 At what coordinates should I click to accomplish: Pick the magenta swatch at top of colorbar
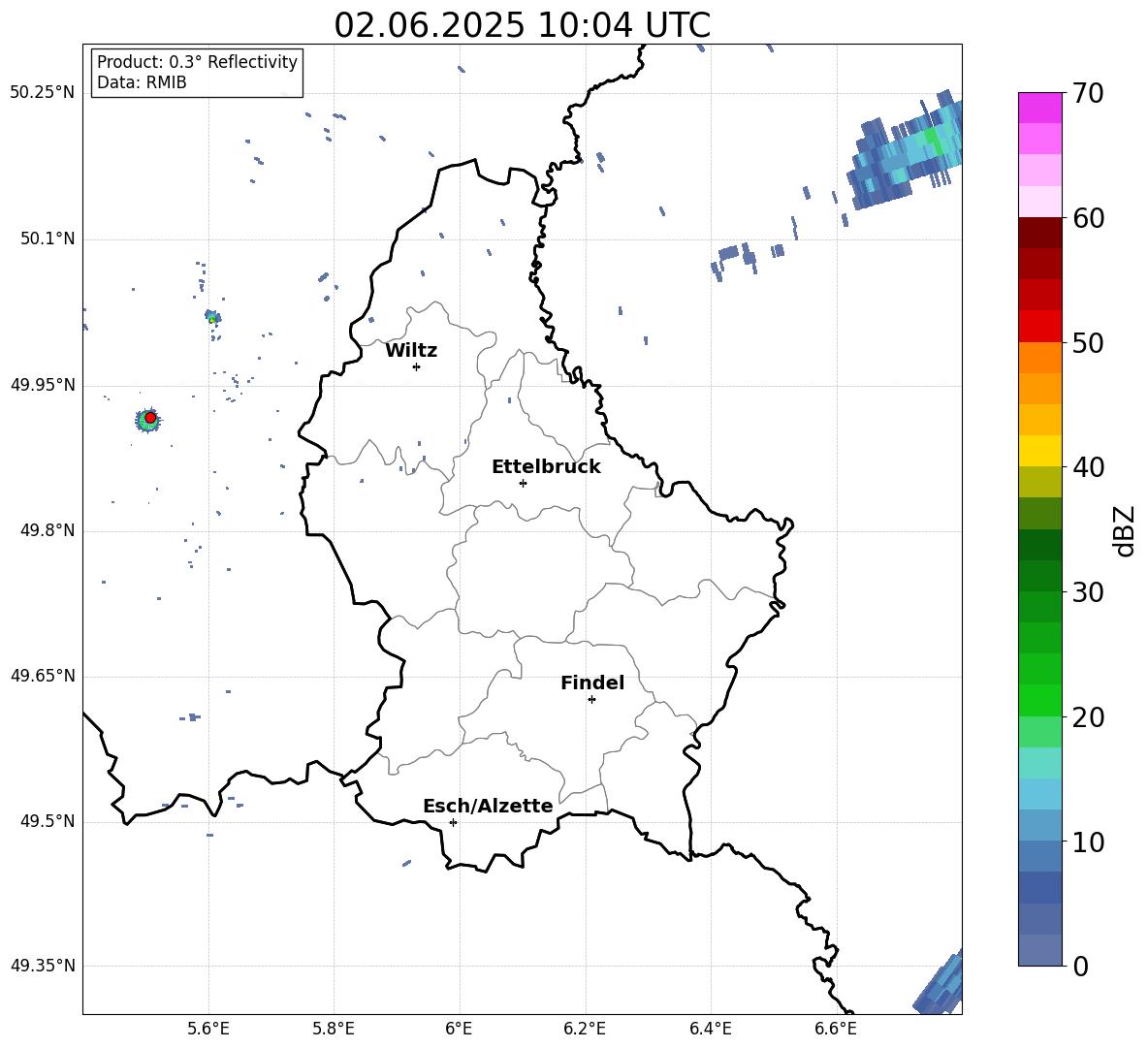pyautogui.click(x=1039, y=109)
